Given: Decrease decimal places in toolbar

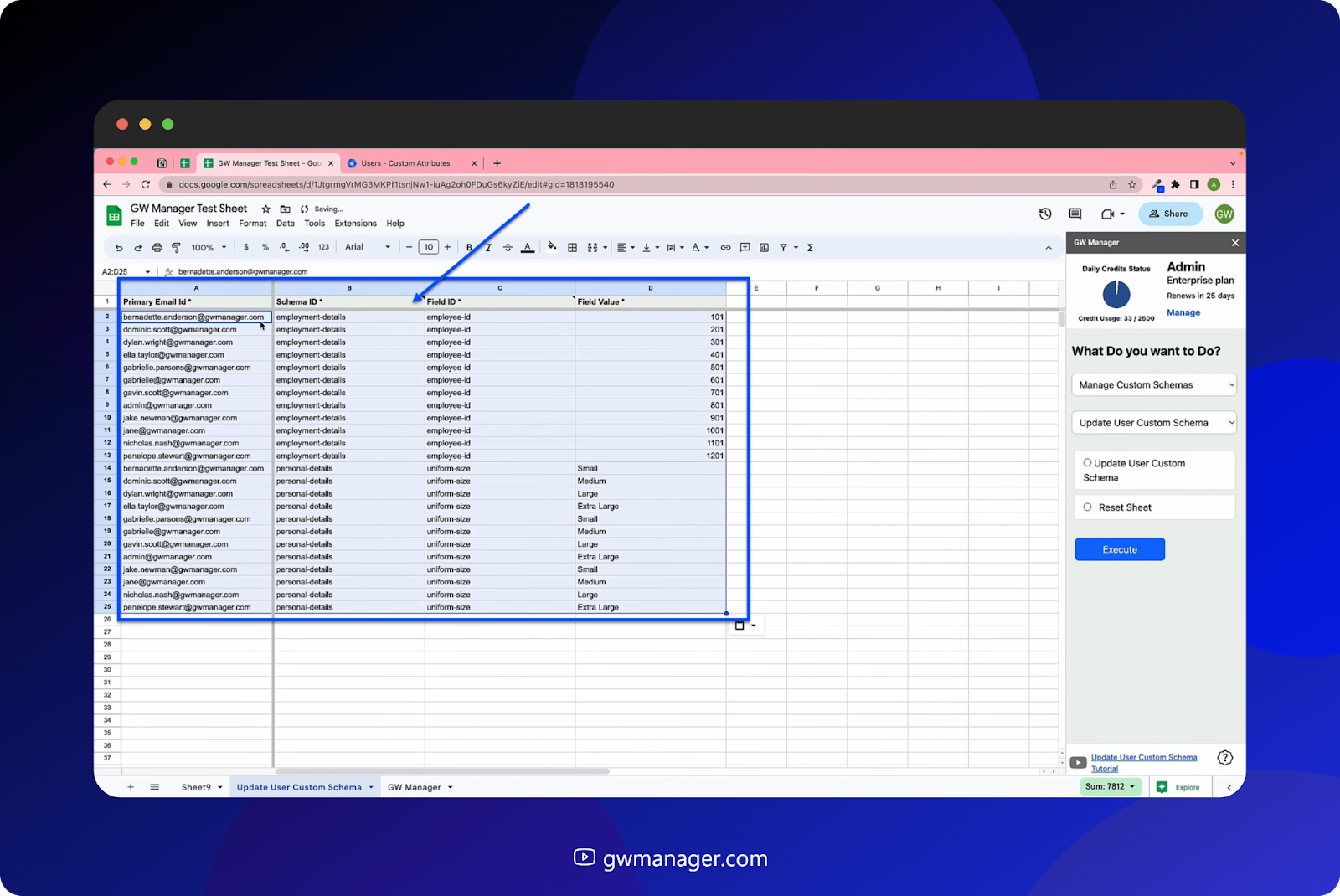Looking at the screenshot, I should [285, 248].
